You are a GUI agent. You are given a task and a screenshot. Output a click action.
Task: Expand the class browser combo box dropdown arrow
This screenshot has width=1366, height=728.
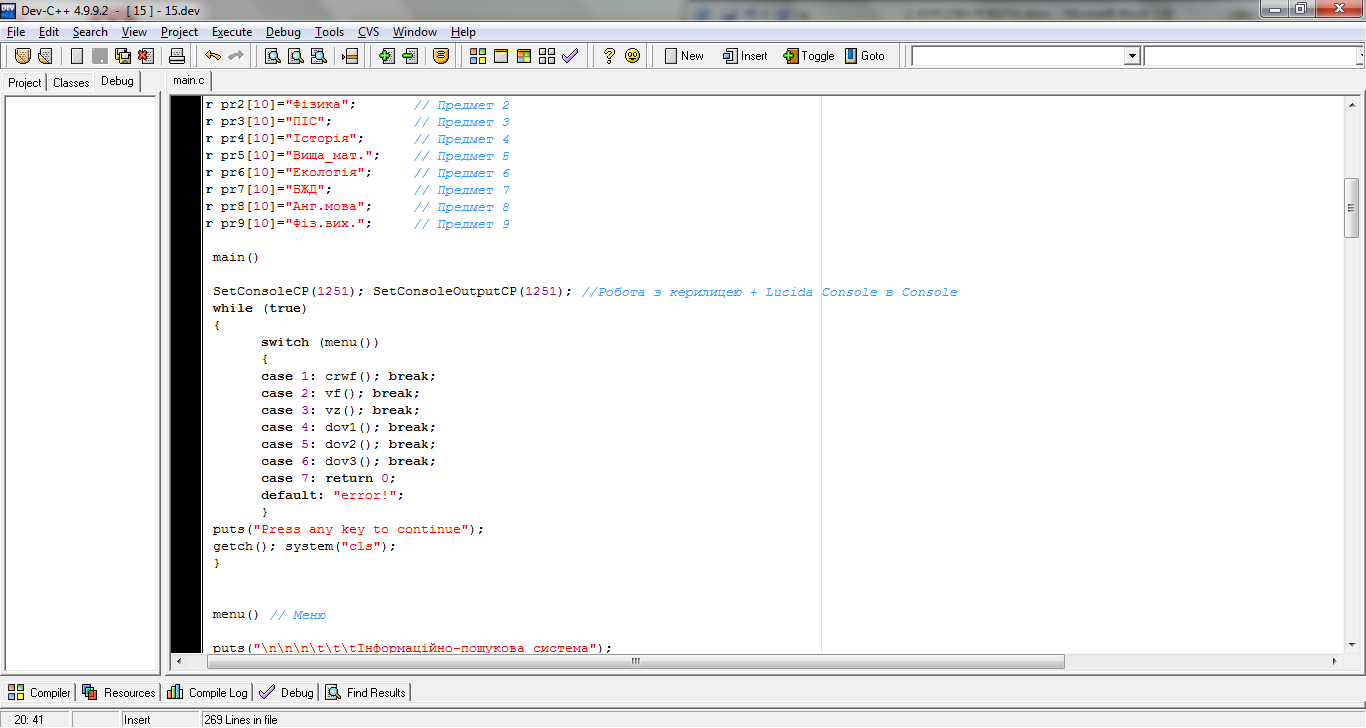(1132, 57)
